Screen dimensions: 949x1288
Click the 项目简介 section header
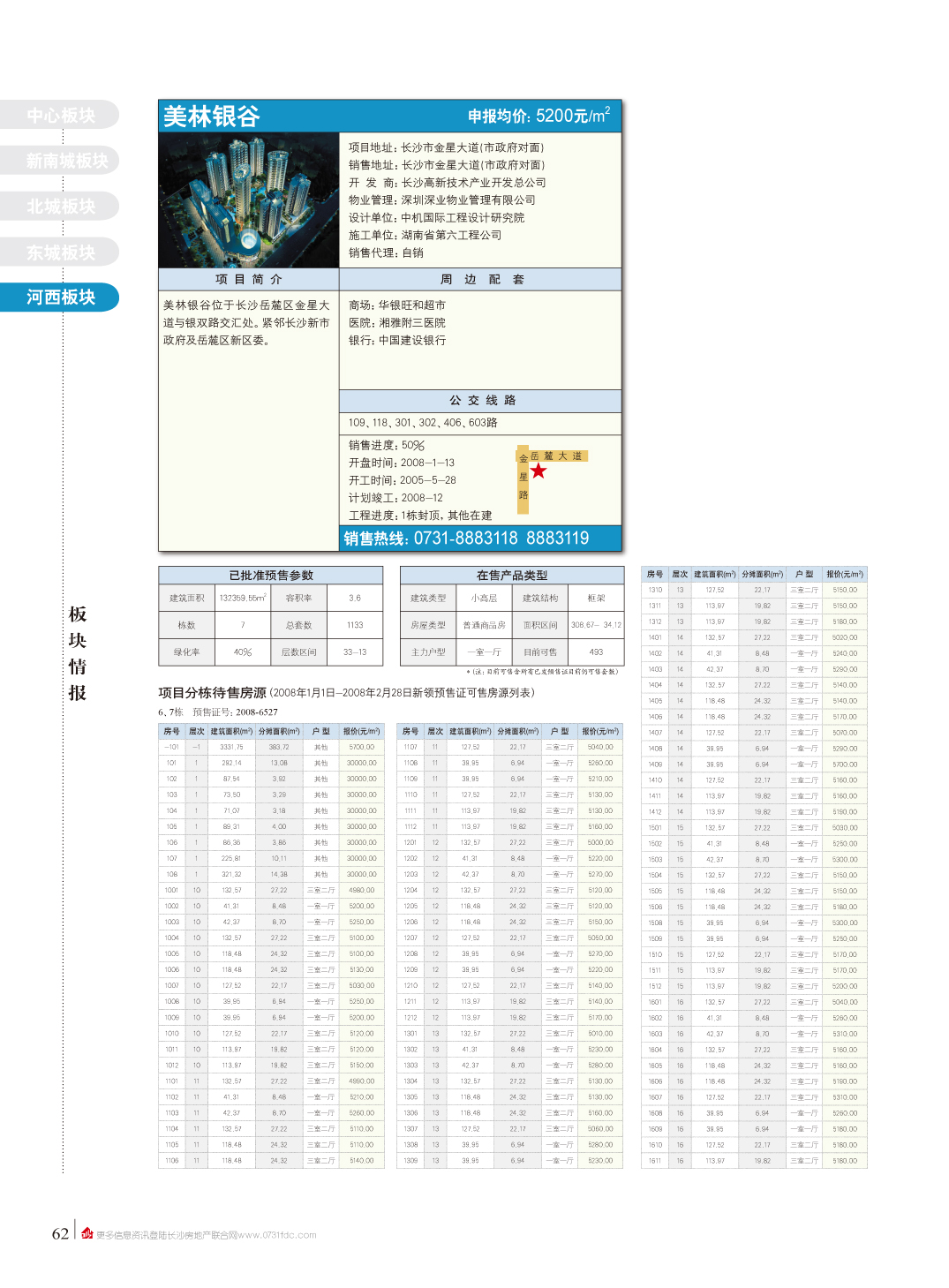coord(249,280)
